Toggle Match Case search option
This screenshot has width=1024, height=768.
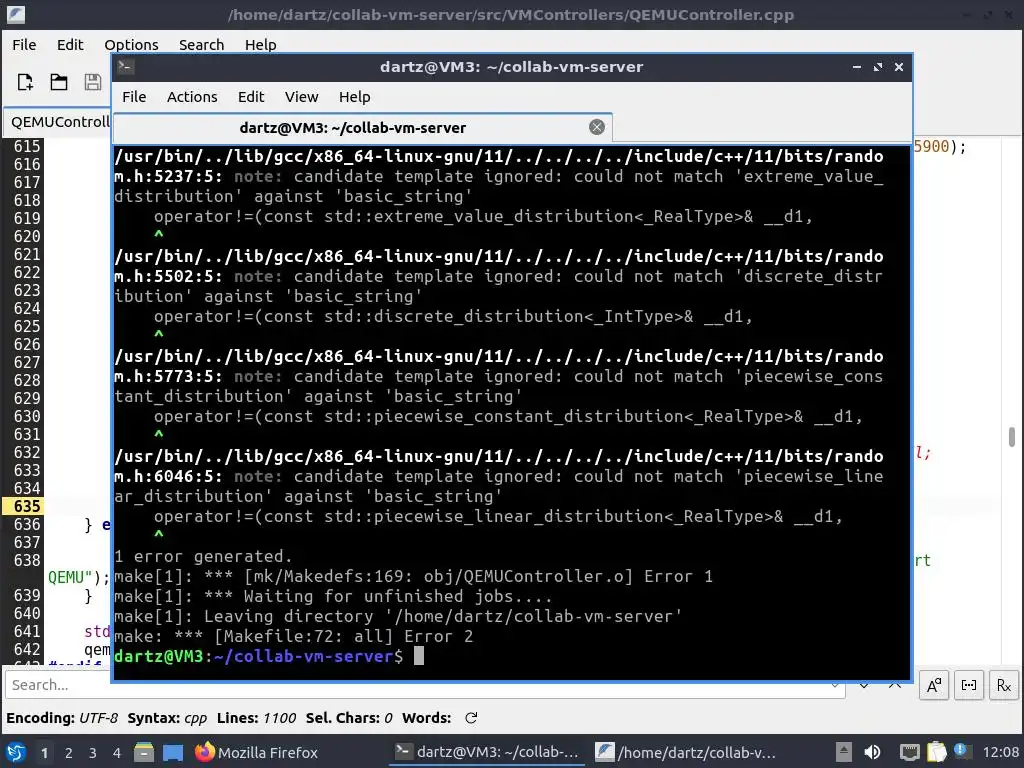tap(934, 685)
